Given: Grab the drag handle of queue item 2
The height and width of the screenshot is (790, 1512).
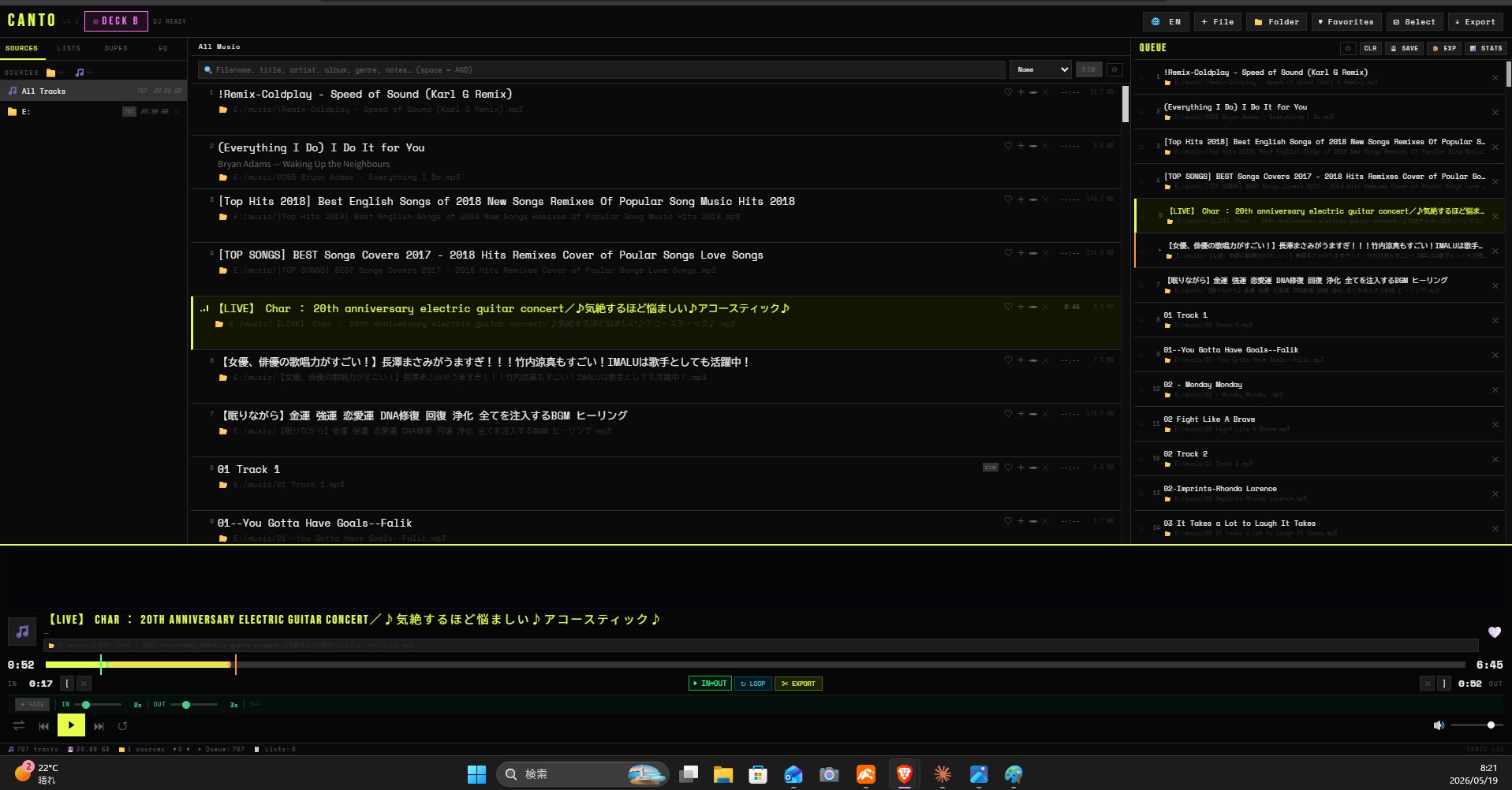Looking at the screenshot, I should 1141,112.
